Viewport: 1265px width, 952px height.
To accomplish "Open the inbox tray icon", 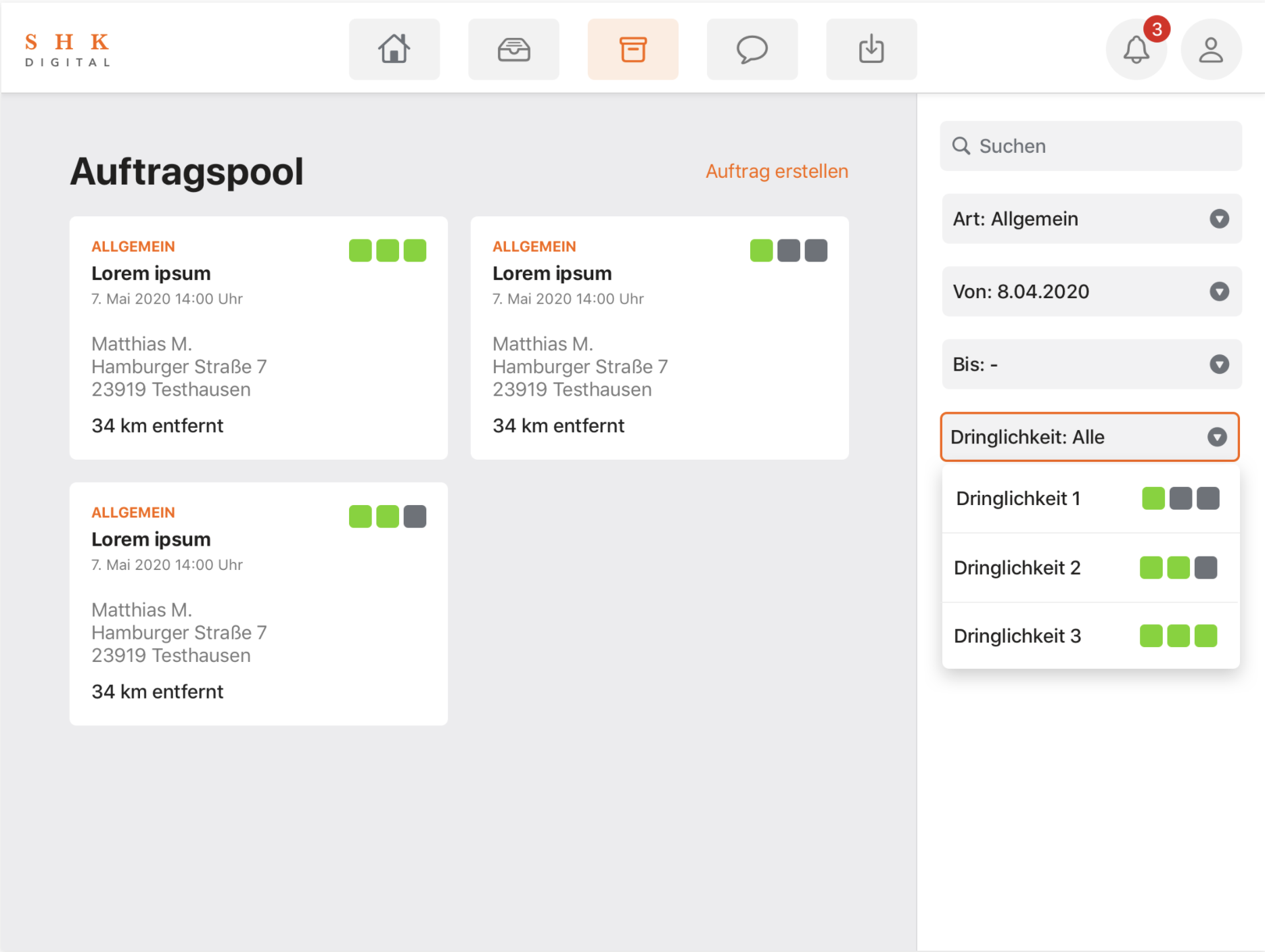I will coord(513,49).
